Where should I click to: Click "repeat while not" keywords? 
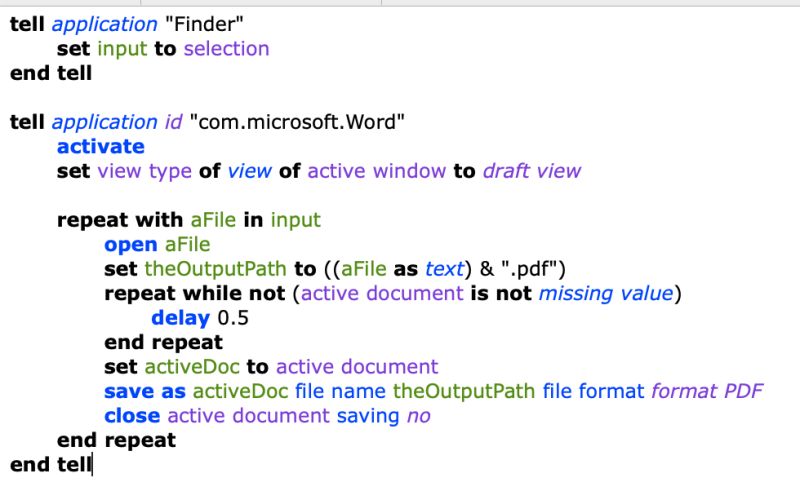coord(195,293)
